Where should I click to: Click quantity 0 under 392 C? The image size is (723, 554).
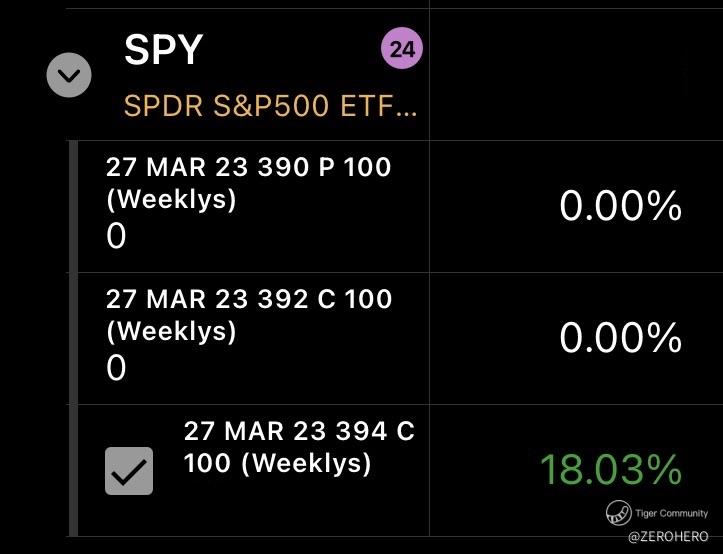point(116,368)
